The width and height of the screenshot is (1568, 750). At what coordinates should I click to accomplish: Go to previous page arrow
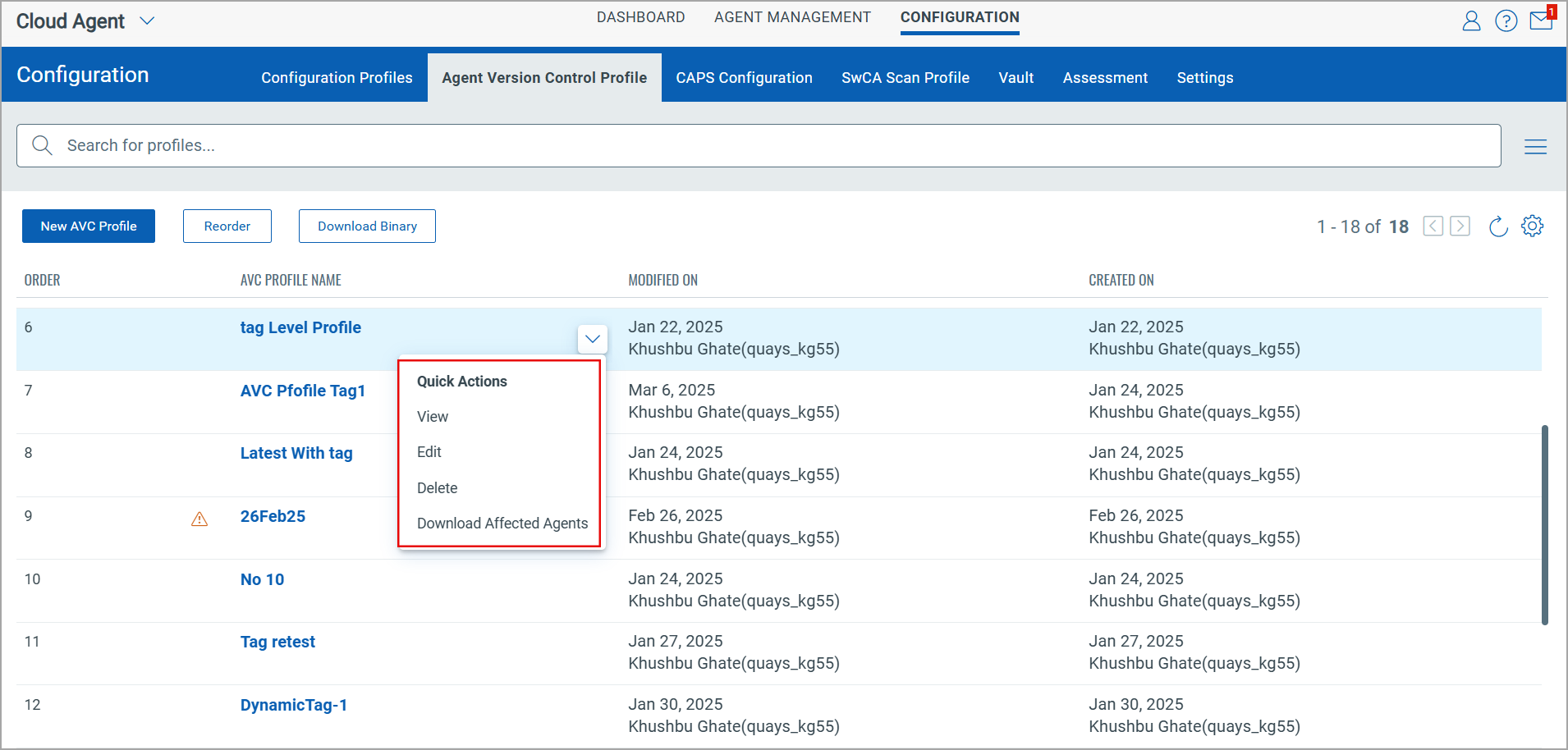pos(1433,226)
